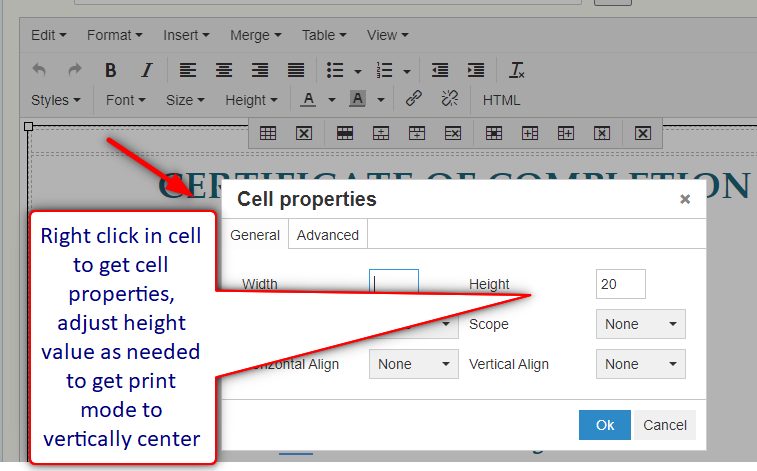Click the insert link icon

414,99
